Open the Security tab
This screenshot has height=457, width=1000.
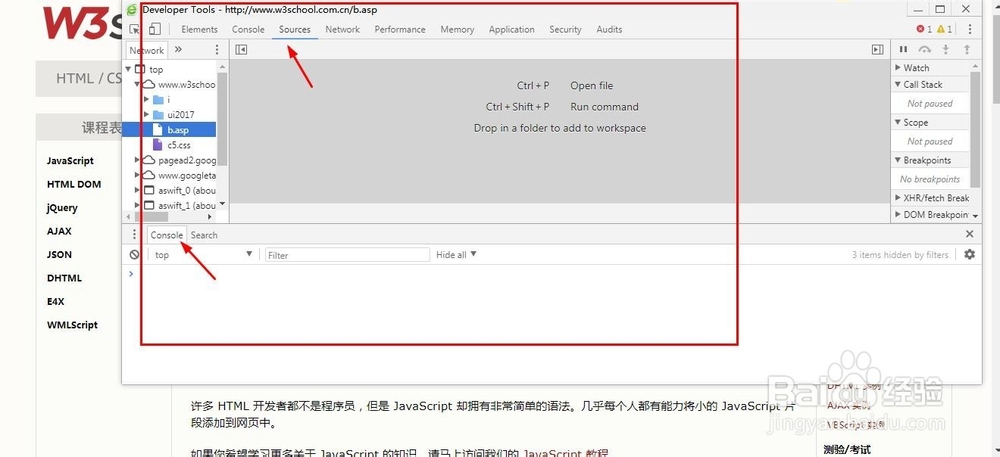(x=565, y=29)
